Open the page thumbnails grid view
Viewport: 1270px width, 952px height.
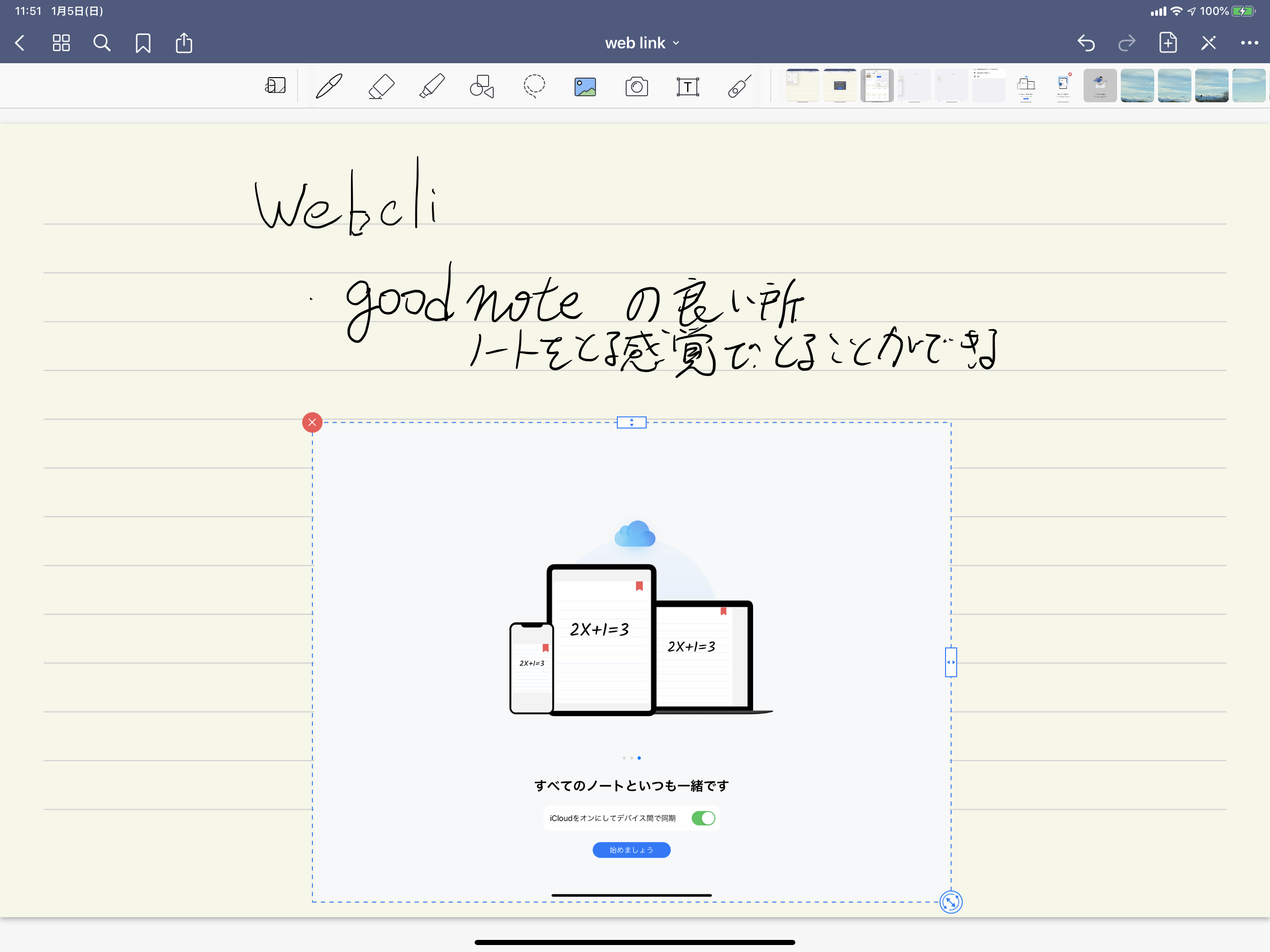coord(61,43)
